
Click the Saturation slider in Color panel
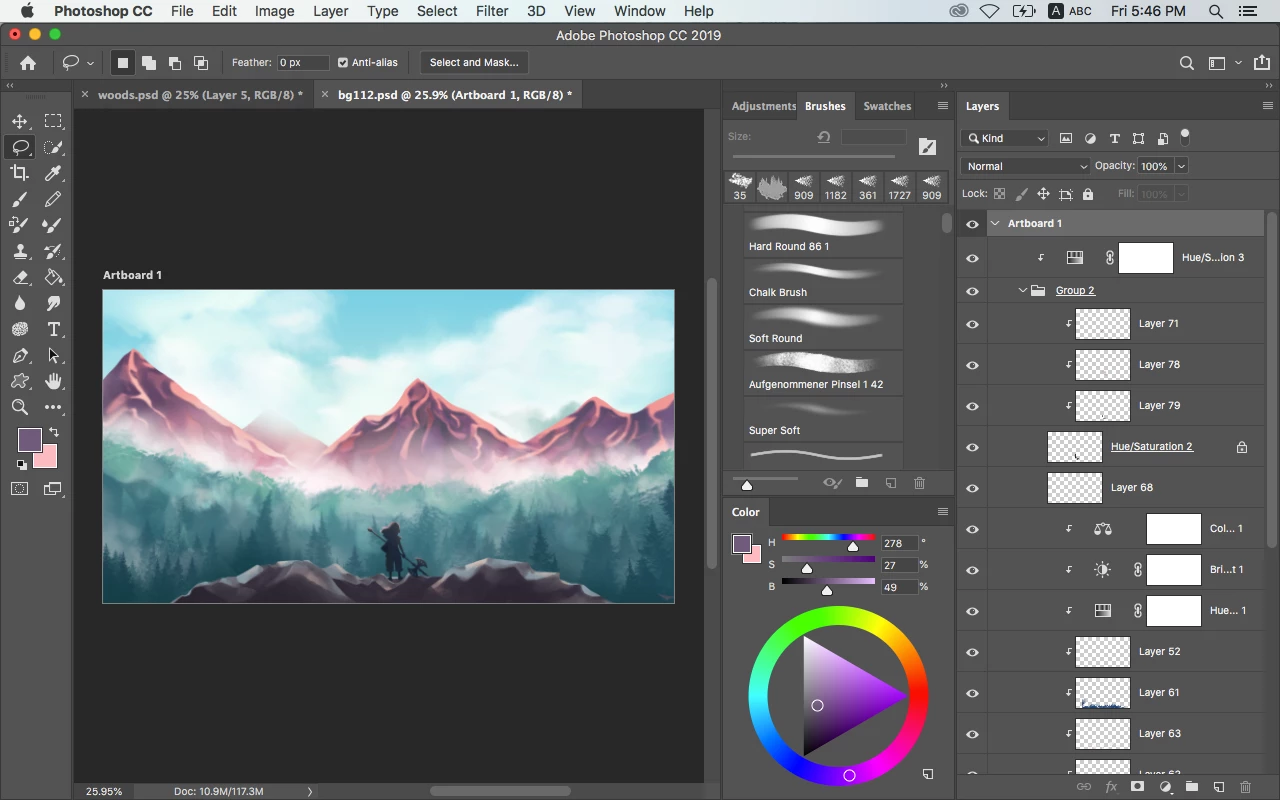[x=828, y=562]
